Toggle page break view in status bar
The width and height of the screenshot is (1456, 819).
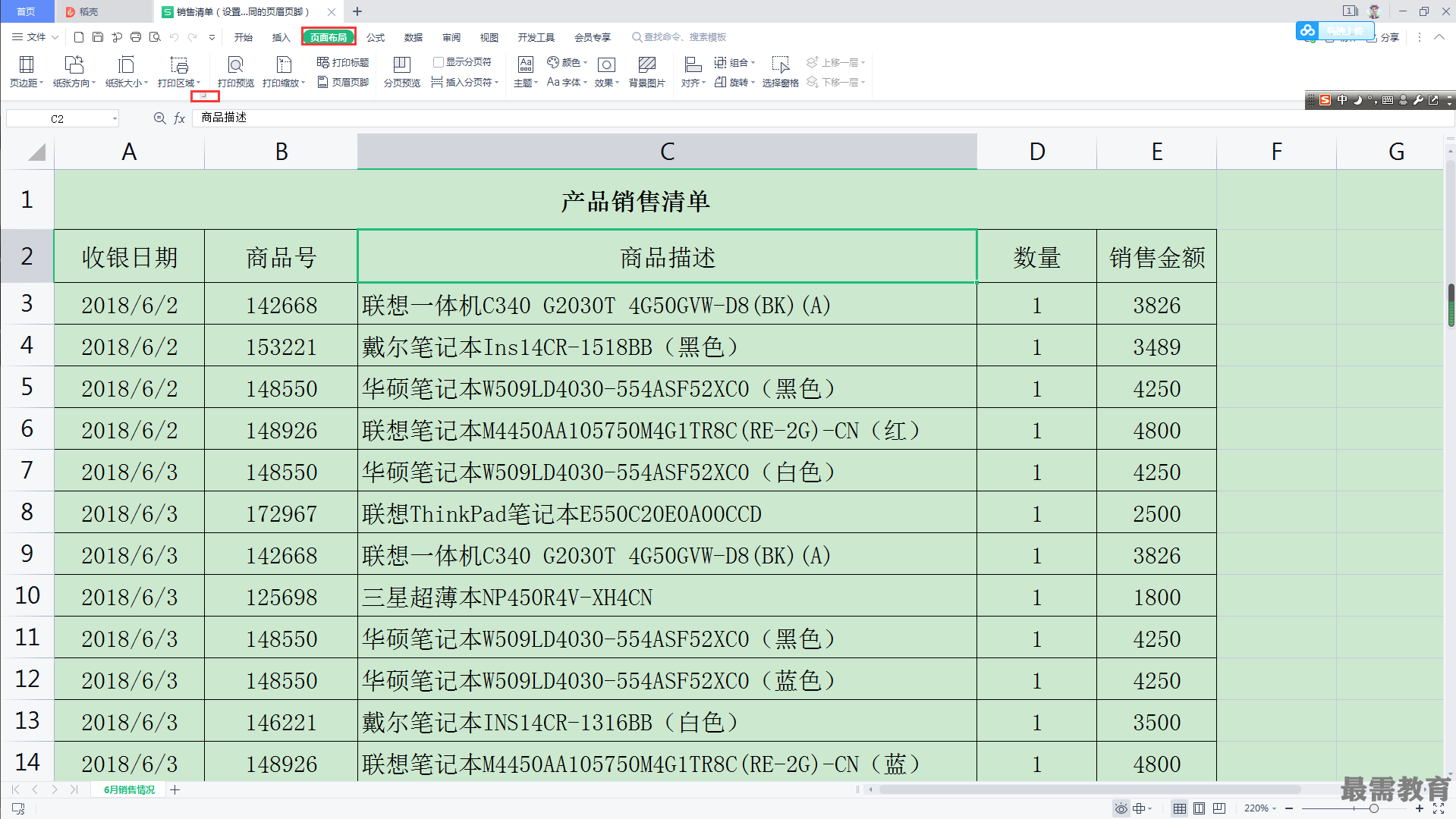point(1219,808)
